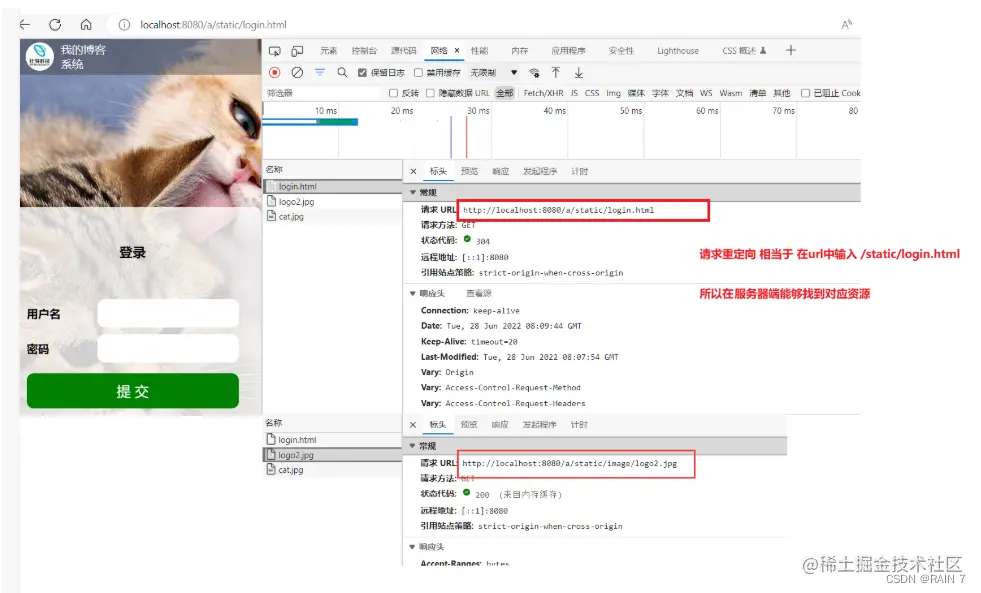The width and height of the screenshot is (981, 593).
Task: Collapse the upper 常规 section
Action: (x=412, y=193)
